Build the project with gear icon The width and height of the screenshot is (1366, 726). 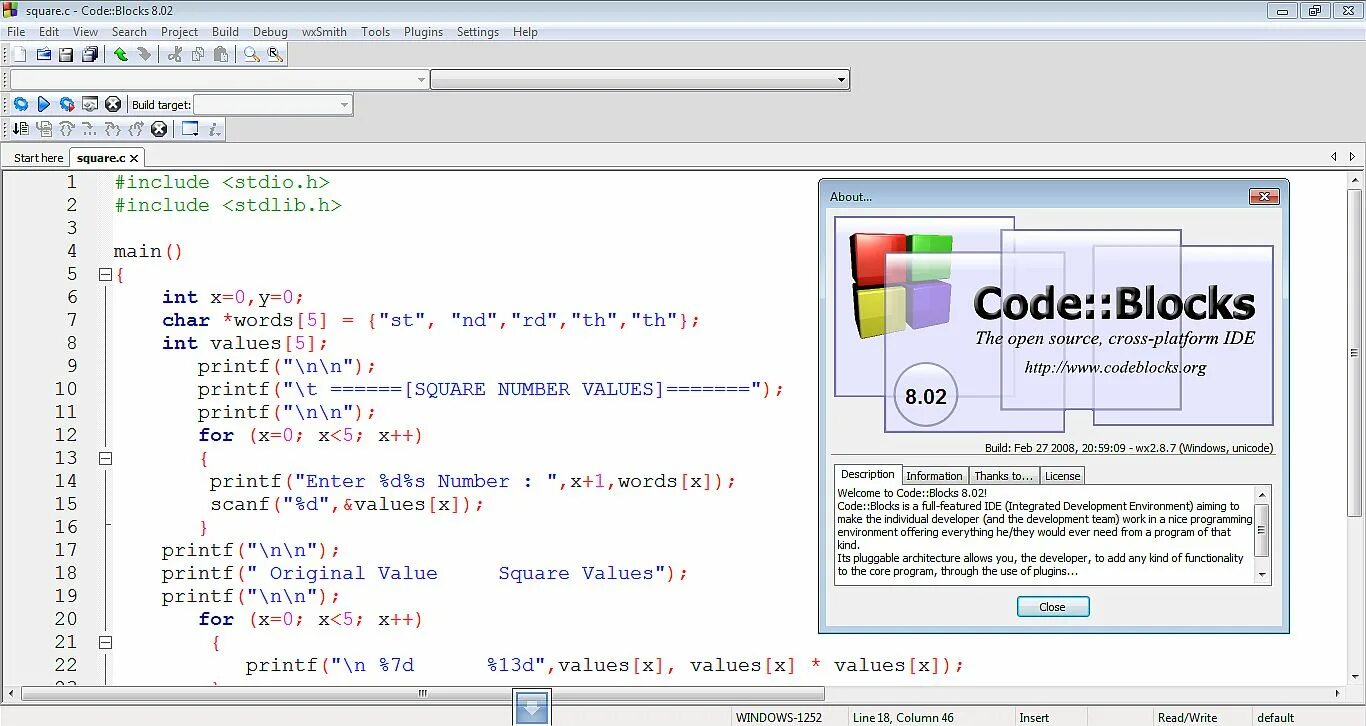click(x=20, y=104)
